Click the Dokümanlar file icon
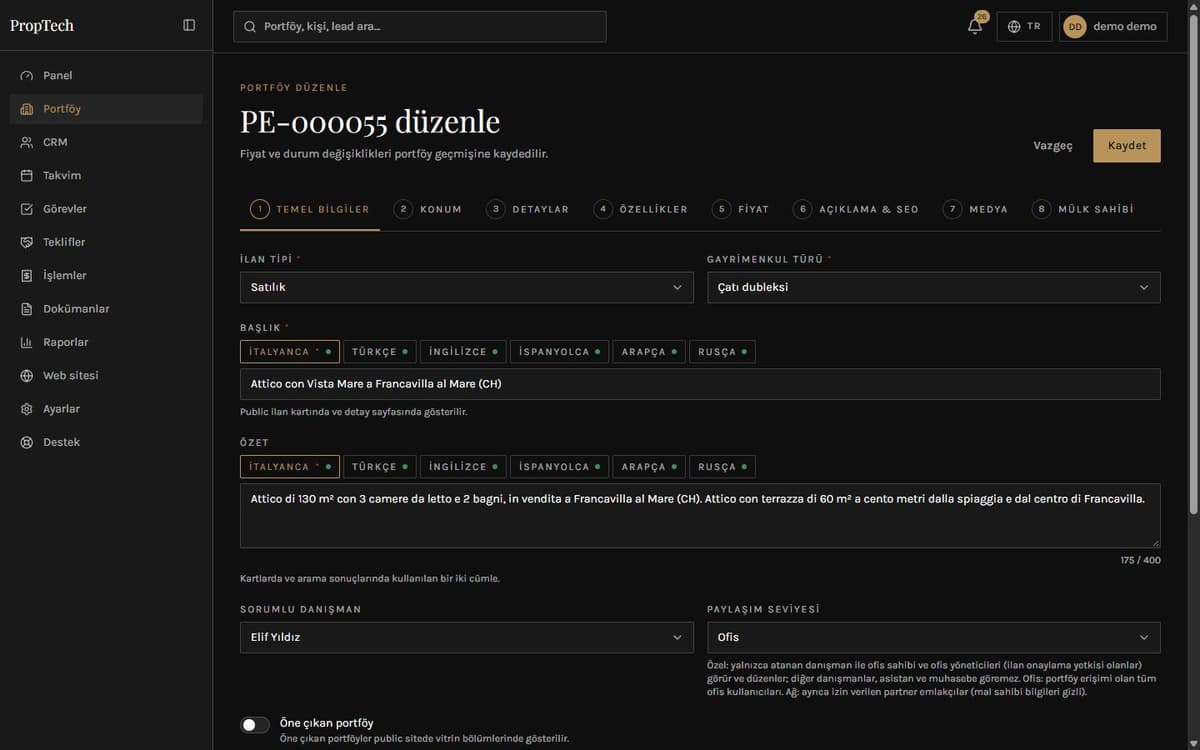Image resolution: width=1200 pixels, height=750 pixels. [27, 309]
